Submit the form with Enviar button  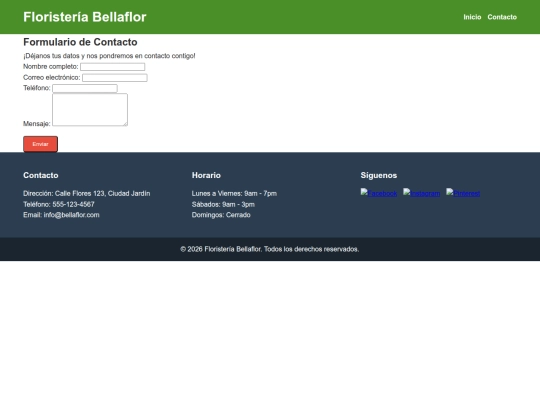(40, 144)
